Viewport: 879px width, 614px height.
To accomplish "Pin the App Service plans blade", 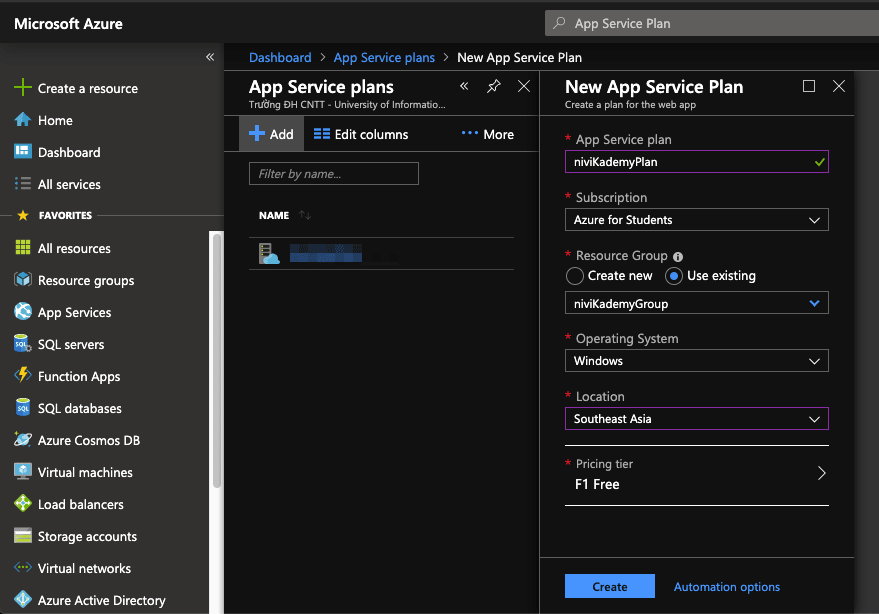I will click(x=493, y=86).
